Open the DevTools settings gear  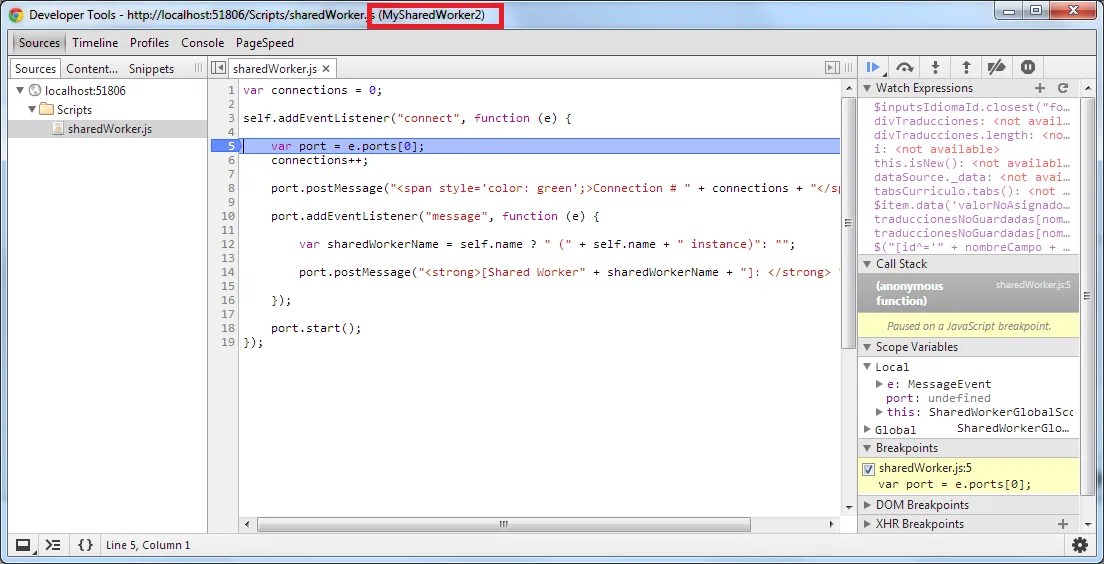point(1079,544)
